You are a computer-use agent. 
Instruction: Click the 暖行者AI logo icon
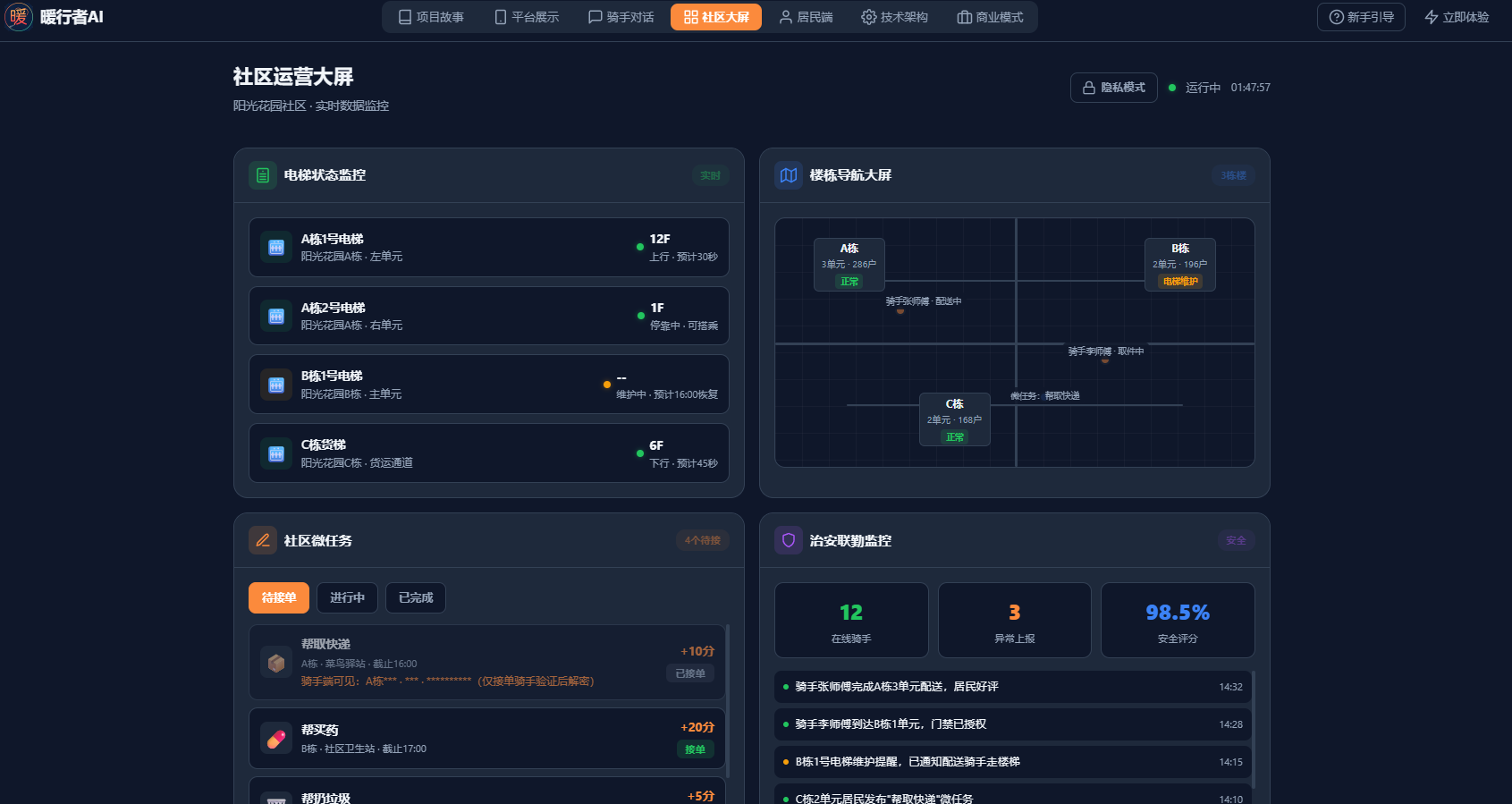[18, 17]
